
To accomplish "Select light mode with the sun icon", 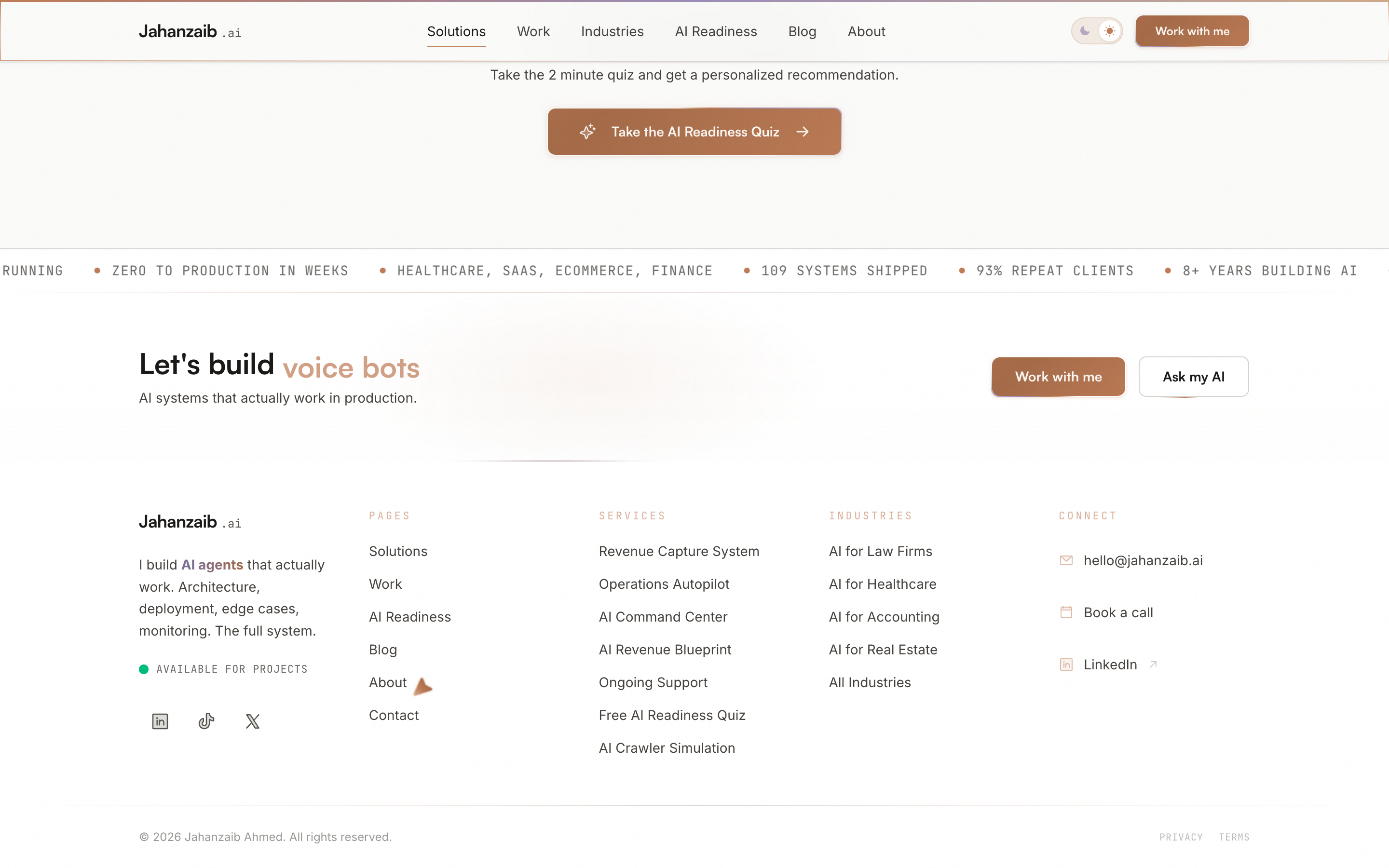I will point(1109,31).
